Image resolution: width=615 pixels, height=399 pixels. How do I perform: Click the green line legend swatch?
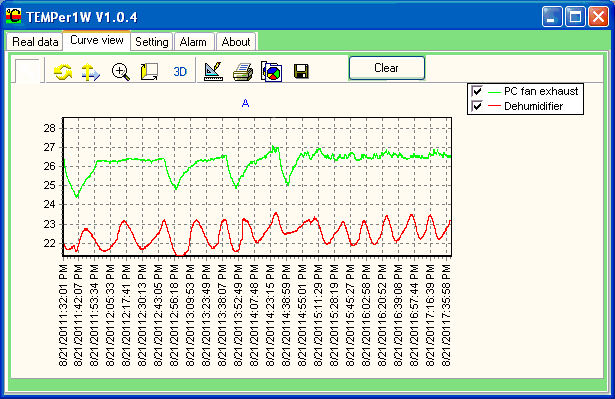point(494,92)
